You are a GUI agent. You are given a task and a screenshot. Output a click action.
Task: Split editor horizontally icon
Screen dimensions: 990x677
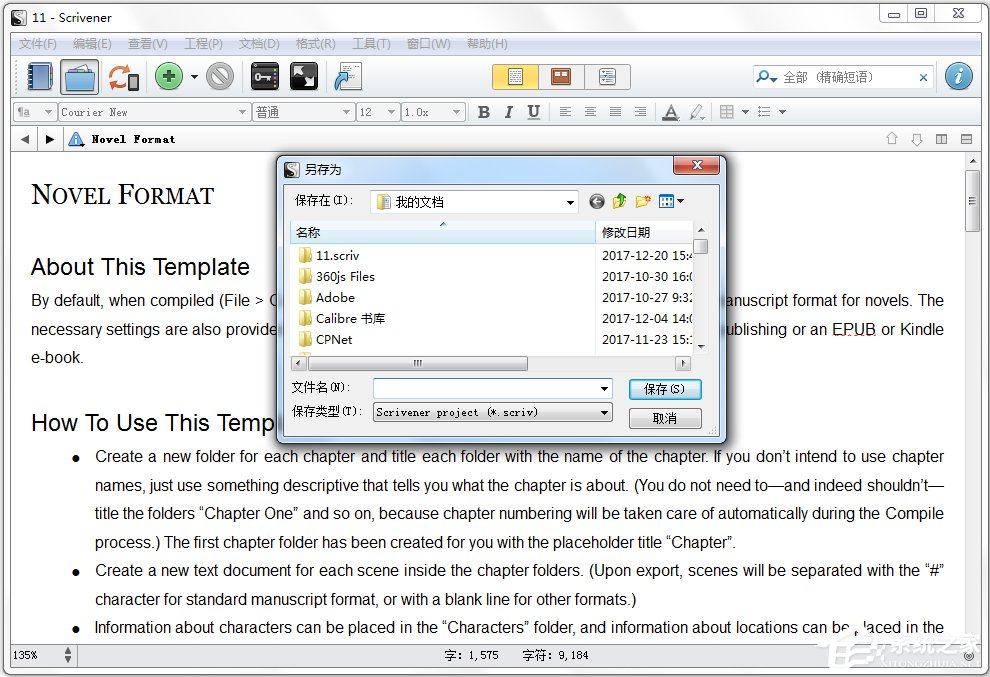(966, 139)
